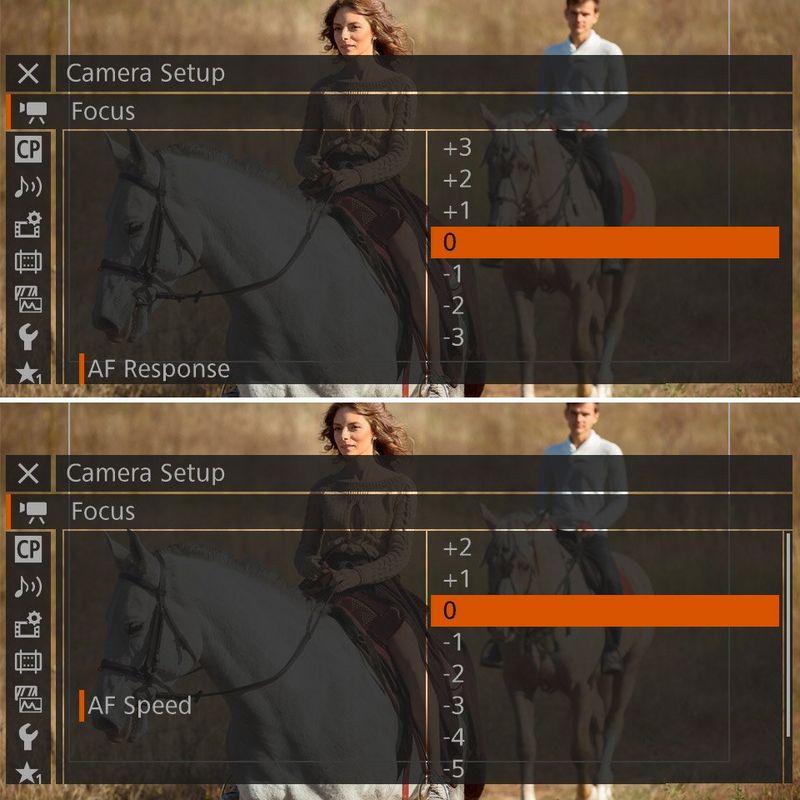Open System Setup wrench icon in bottom panel
The width and height of the screenshot is (800, 800).
click(x=28, y=737)
